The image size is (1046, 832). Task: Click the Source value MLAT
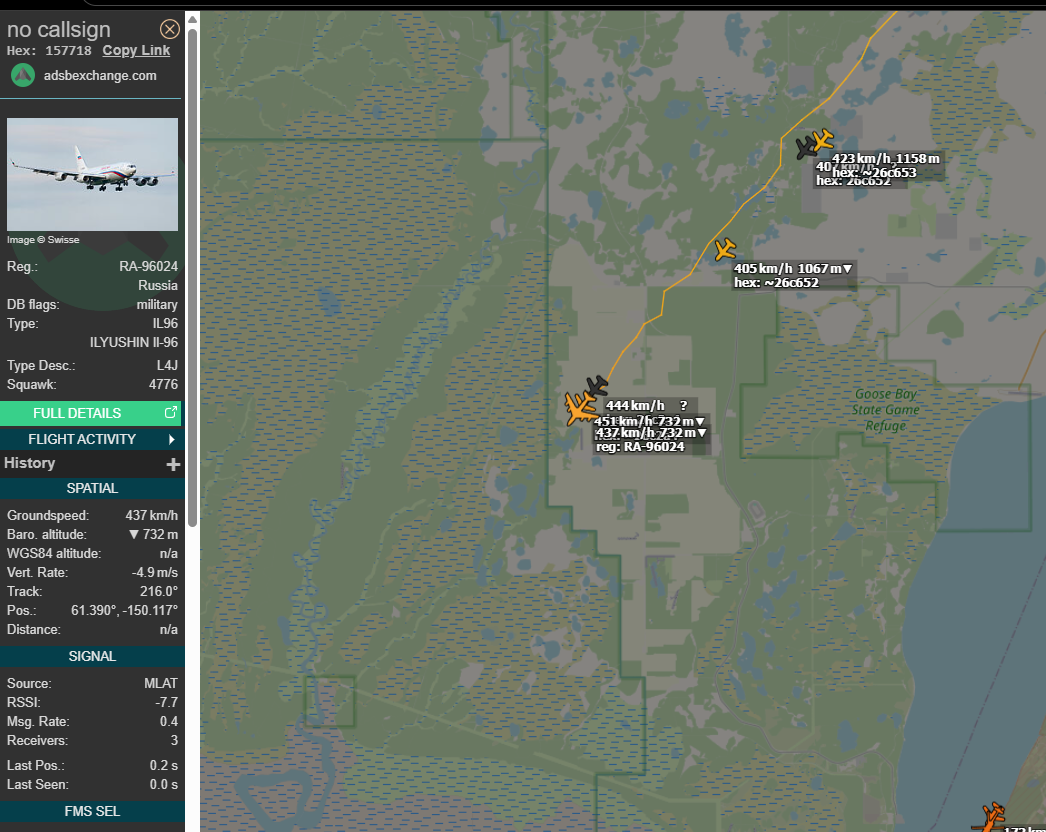click(x=161, y=684)
